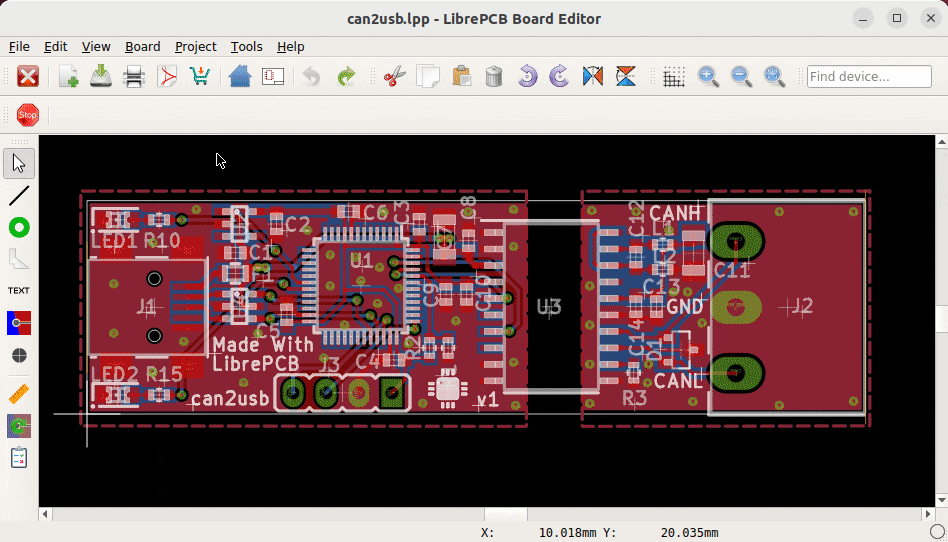Click the Flip Horizontal icon

(593, 76)
